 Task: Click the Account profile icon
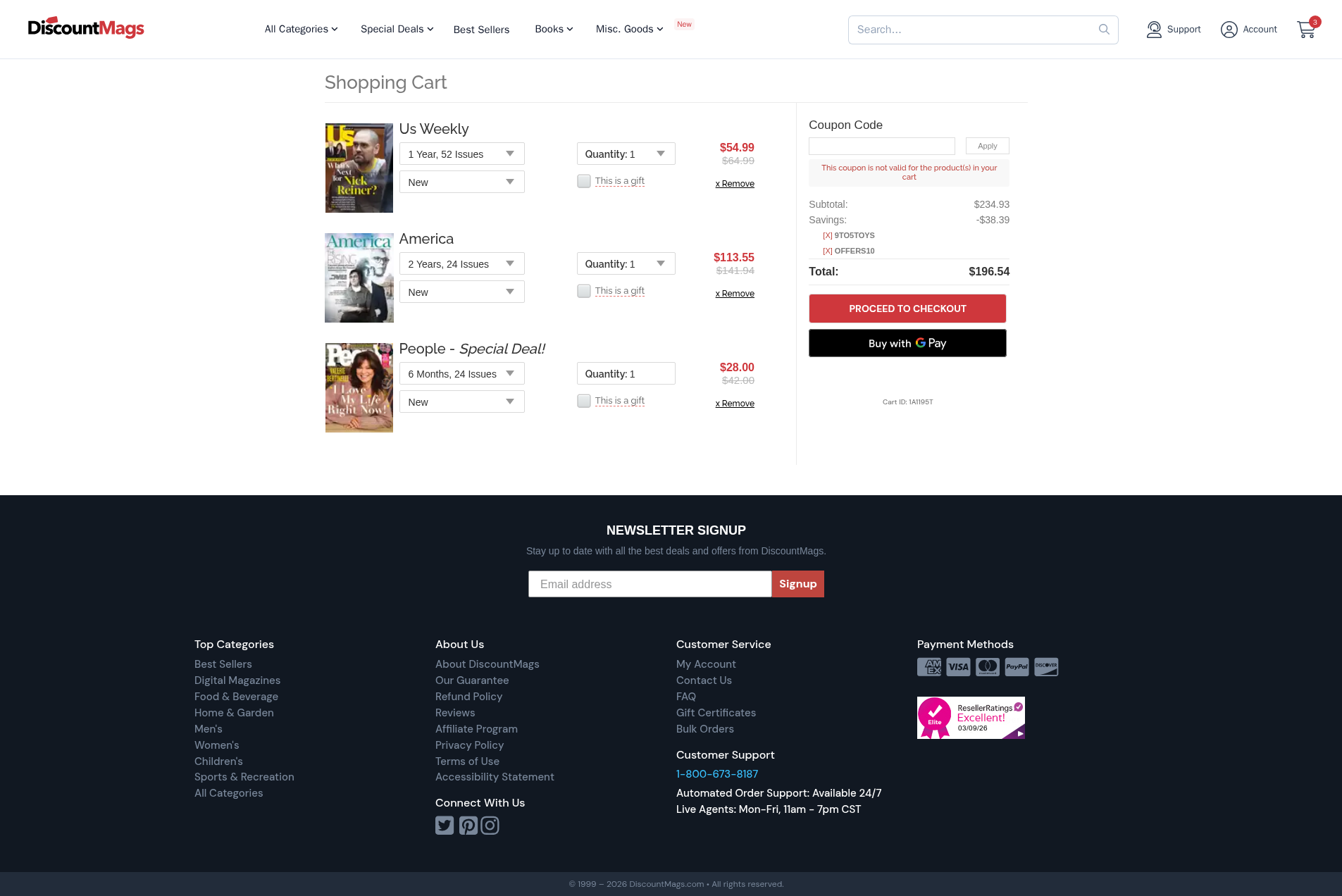click(x=1229, y=30)
